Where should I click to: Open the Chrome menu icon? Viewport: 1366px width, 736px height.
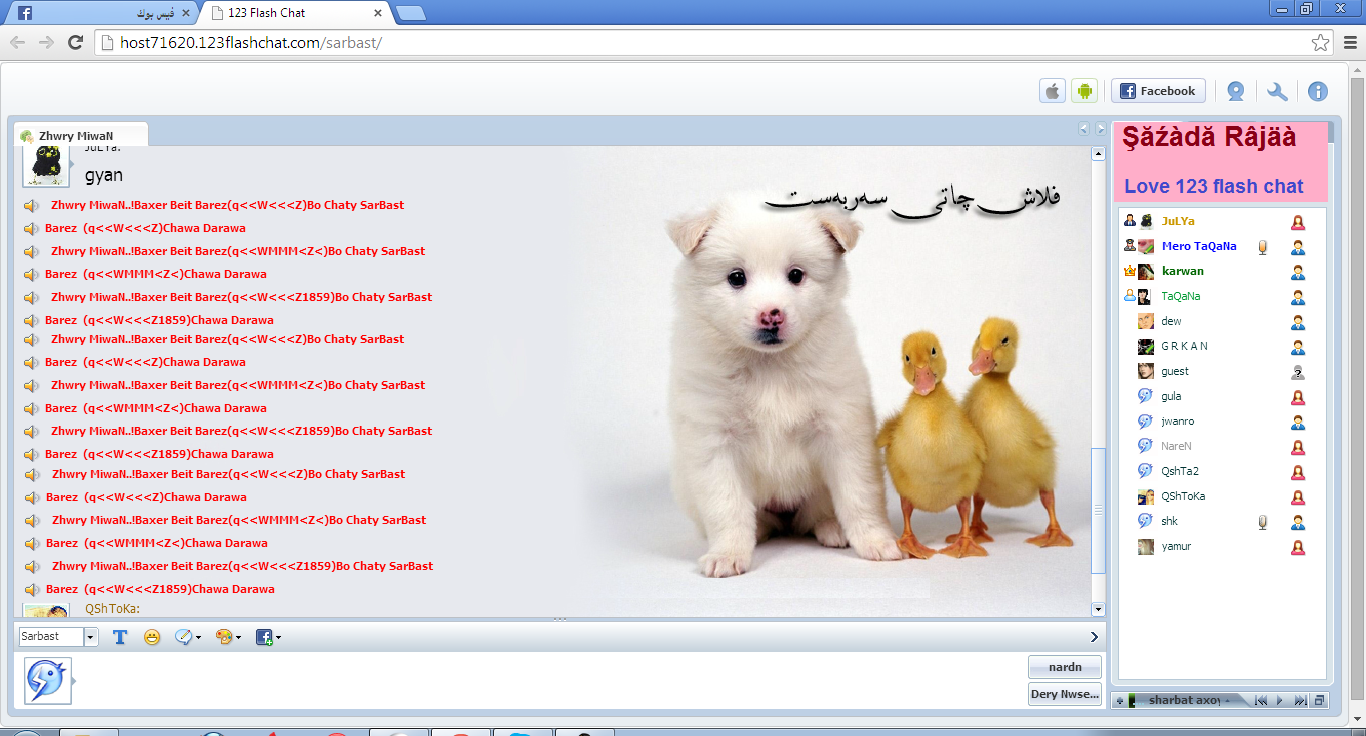click(1350, 42)
